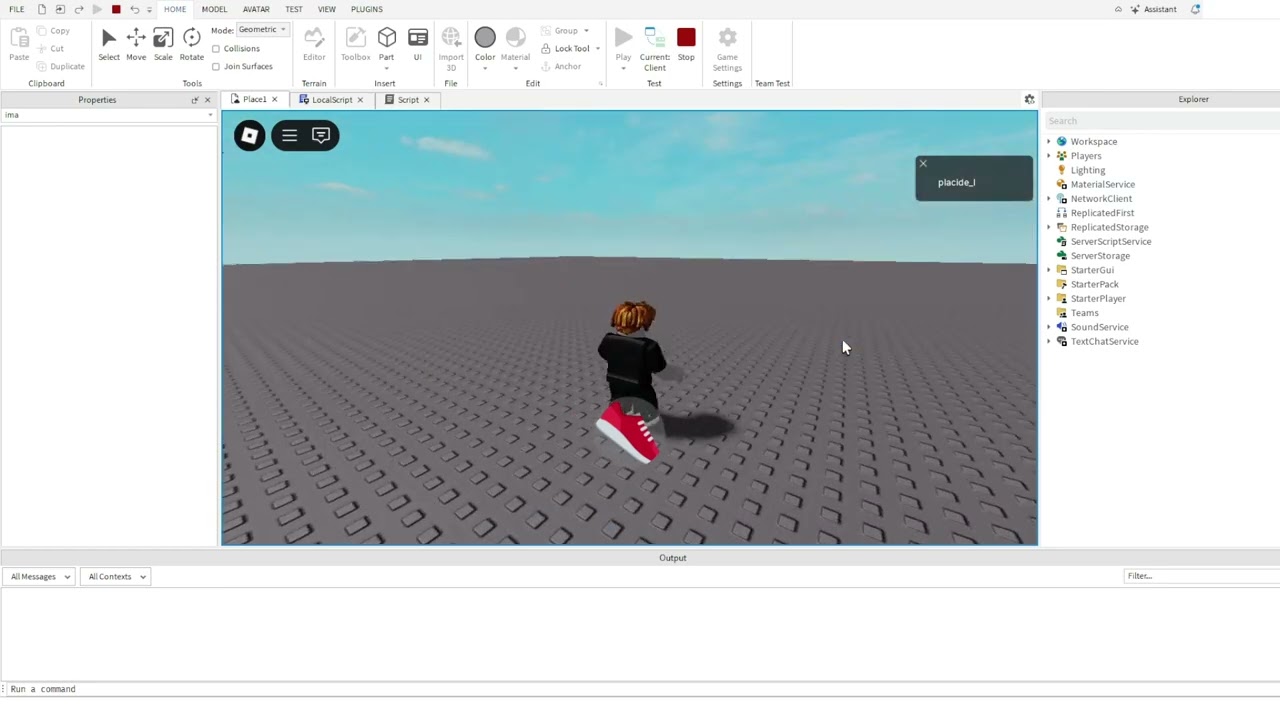Click the Lighting bulb icon
Image resolution: width=1280 pixels, height=720 pixels.
coord(1062,170)
